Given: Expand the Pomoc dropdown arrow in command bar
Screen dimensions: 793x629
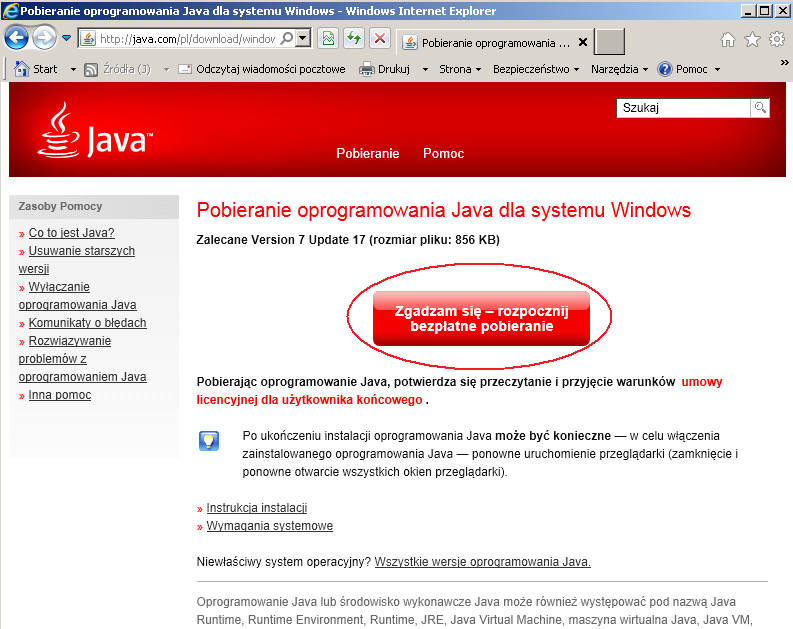Looking at the screenshot, I should point(717,69).
